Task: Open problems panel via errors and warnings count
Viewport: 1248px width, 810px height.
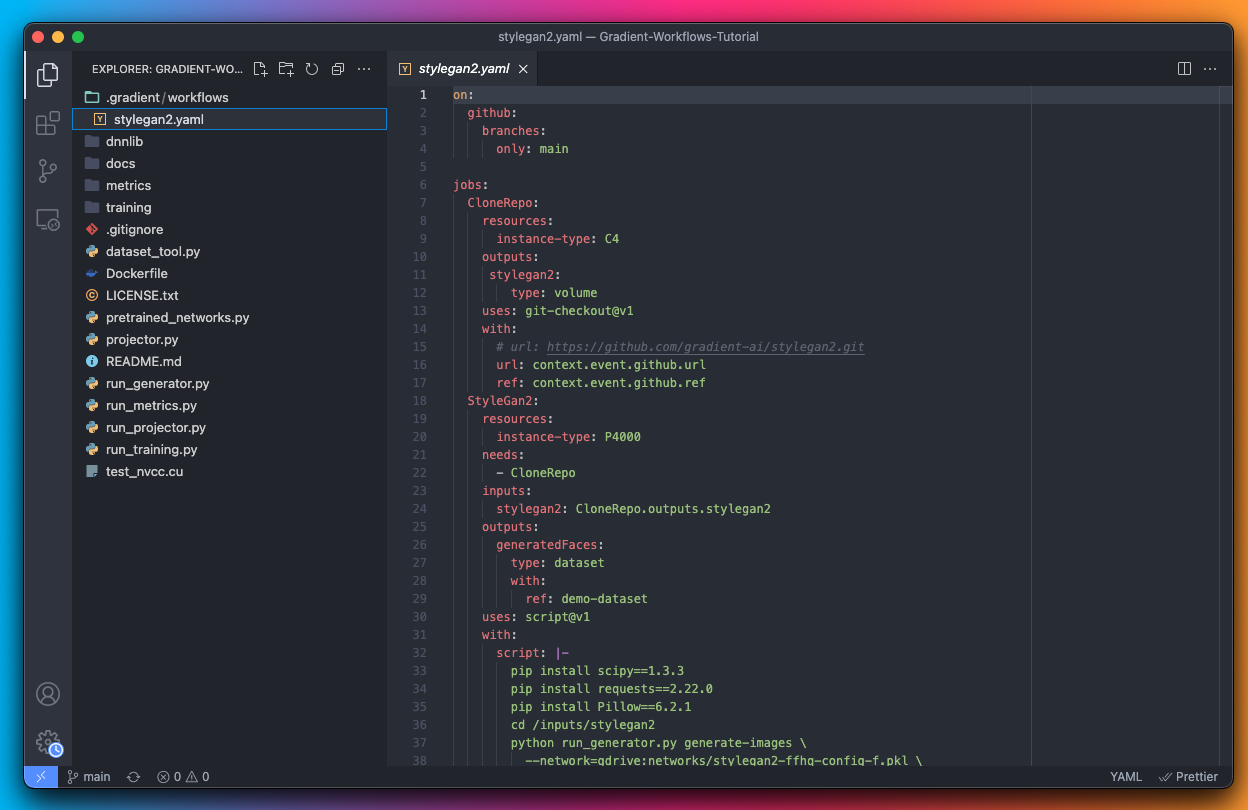Action: 183,776
